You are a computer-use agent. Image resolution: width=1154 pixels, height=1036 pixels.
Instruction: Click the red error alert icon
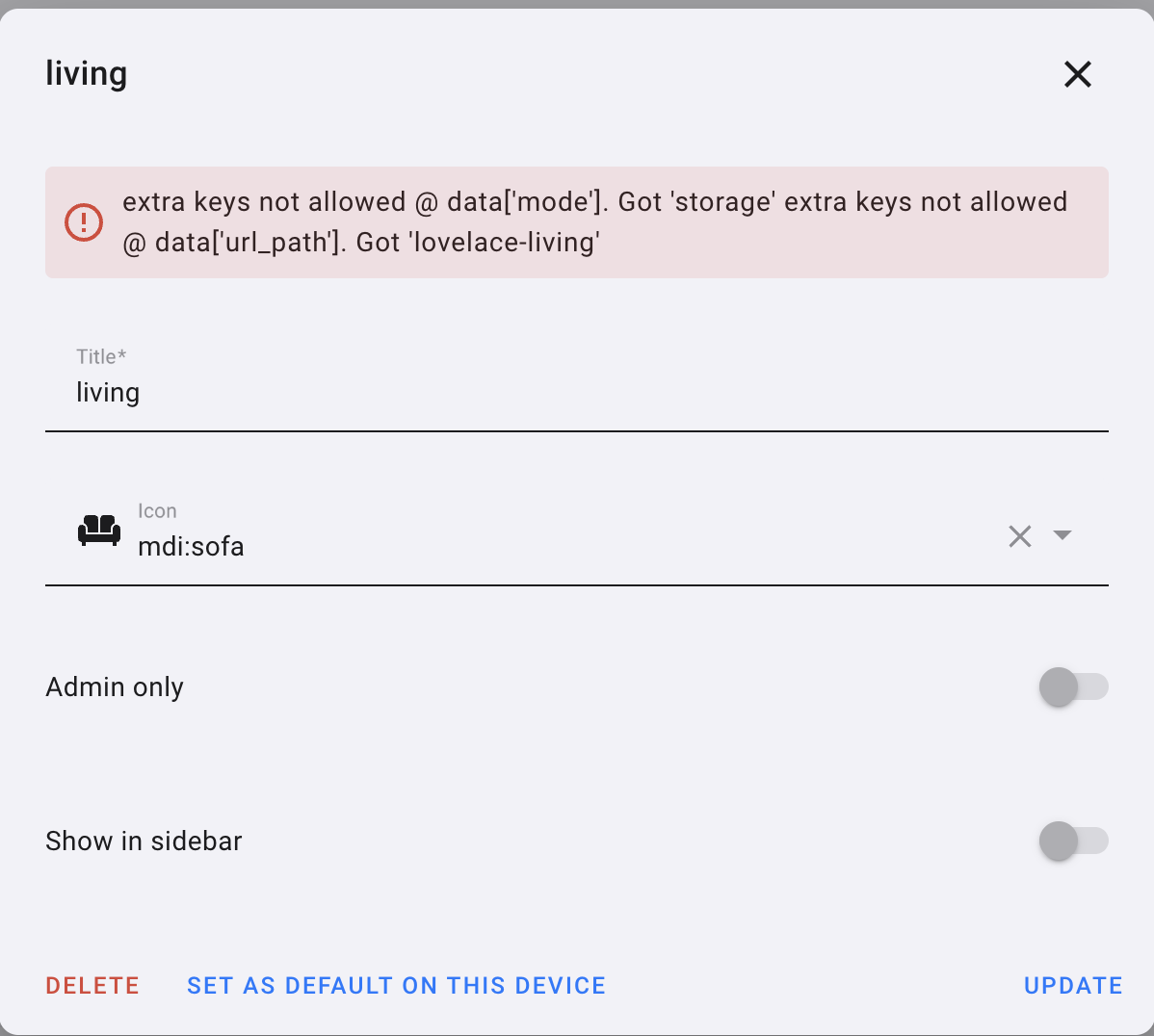click(x=84, y=222)
